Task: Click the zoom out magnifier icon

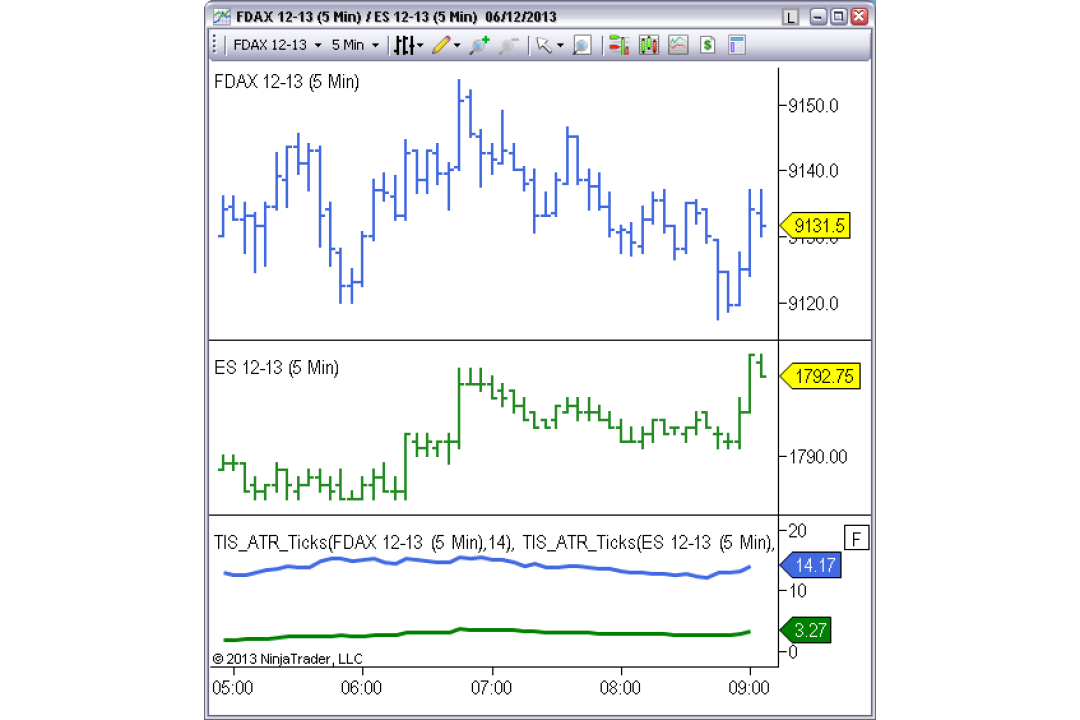Action: pyautogui.click(x=508, y=45)
